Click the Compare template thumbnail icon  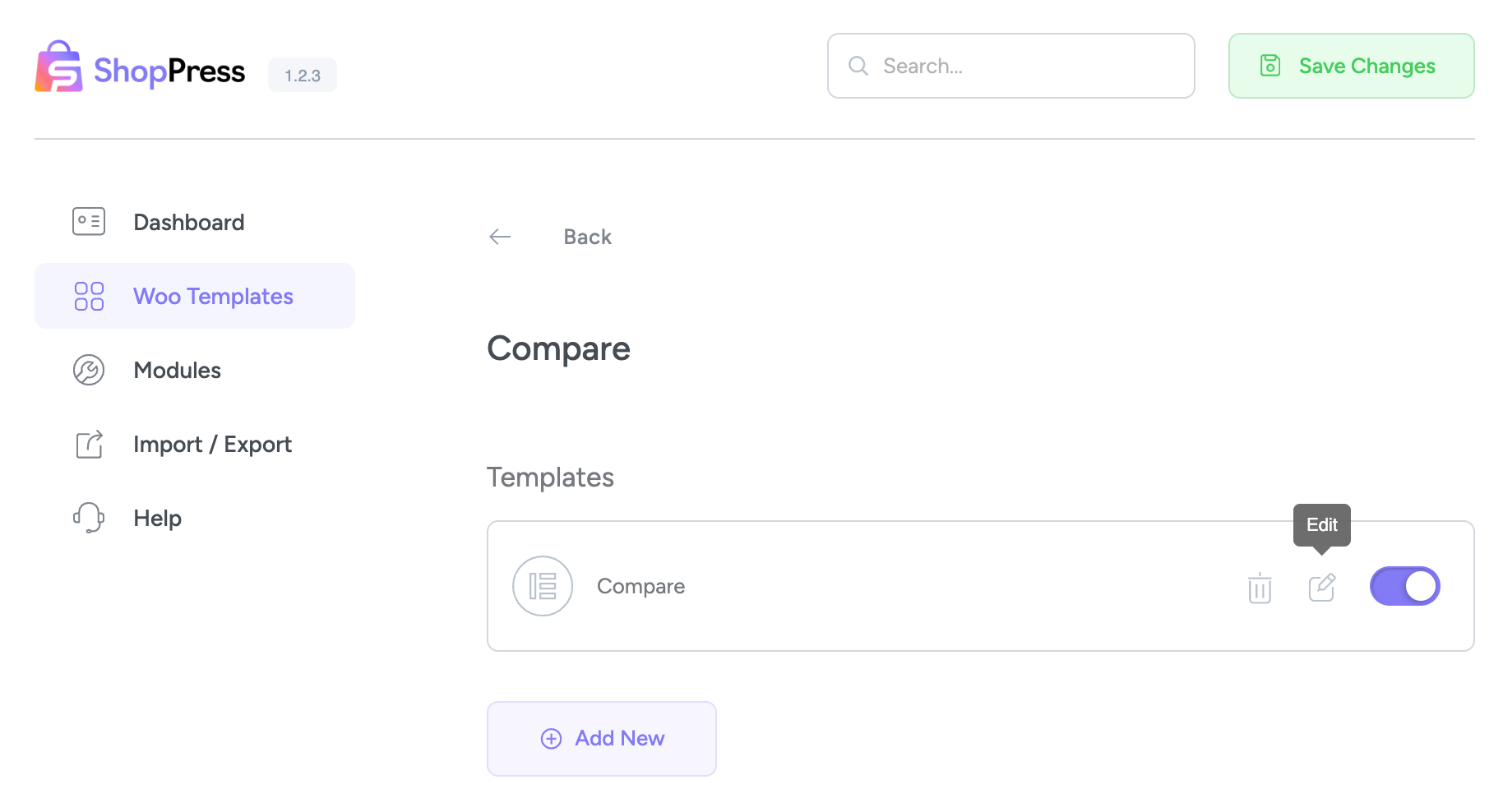point(543,585)
